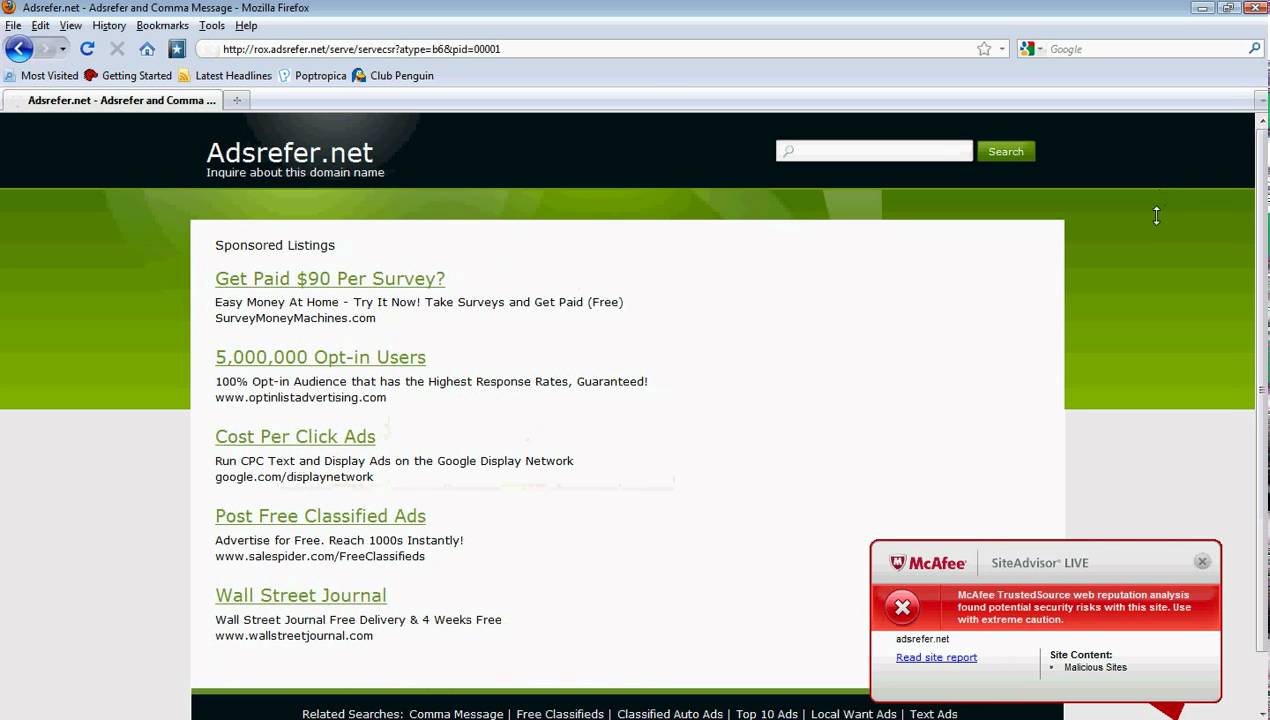Click SurveyMoneyMachines.com text

click(295, 318)
